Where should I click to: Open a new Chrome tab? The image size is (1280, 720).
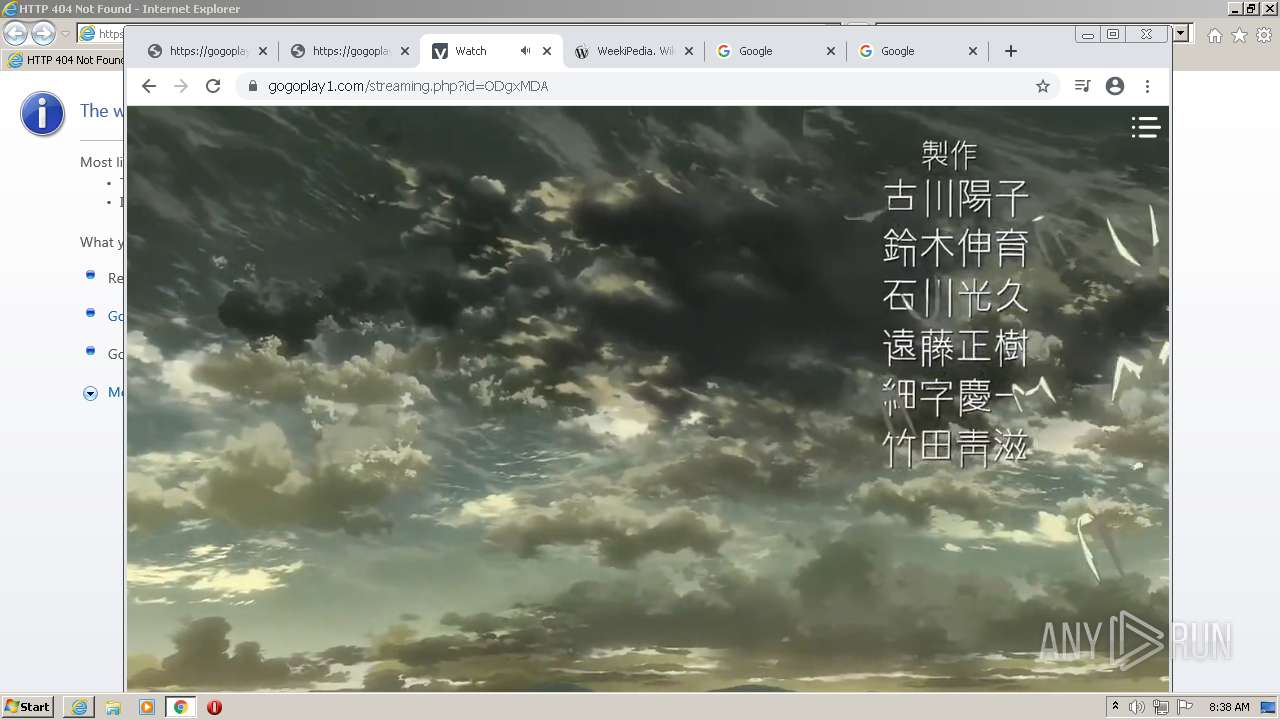pyautogui.click(x=1011, y=51)
